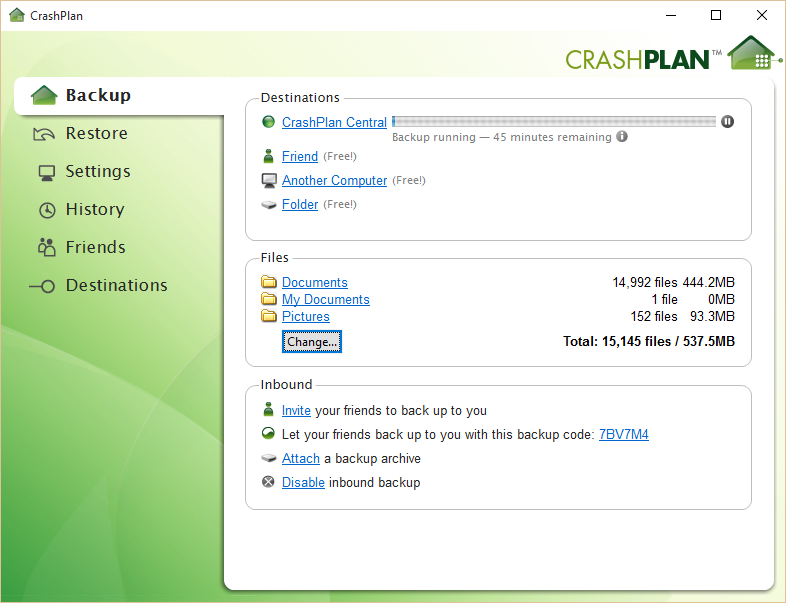This screenshot has height=603, width=786.
Task: Click the Restore arrow icon
Action: [44, 134]
